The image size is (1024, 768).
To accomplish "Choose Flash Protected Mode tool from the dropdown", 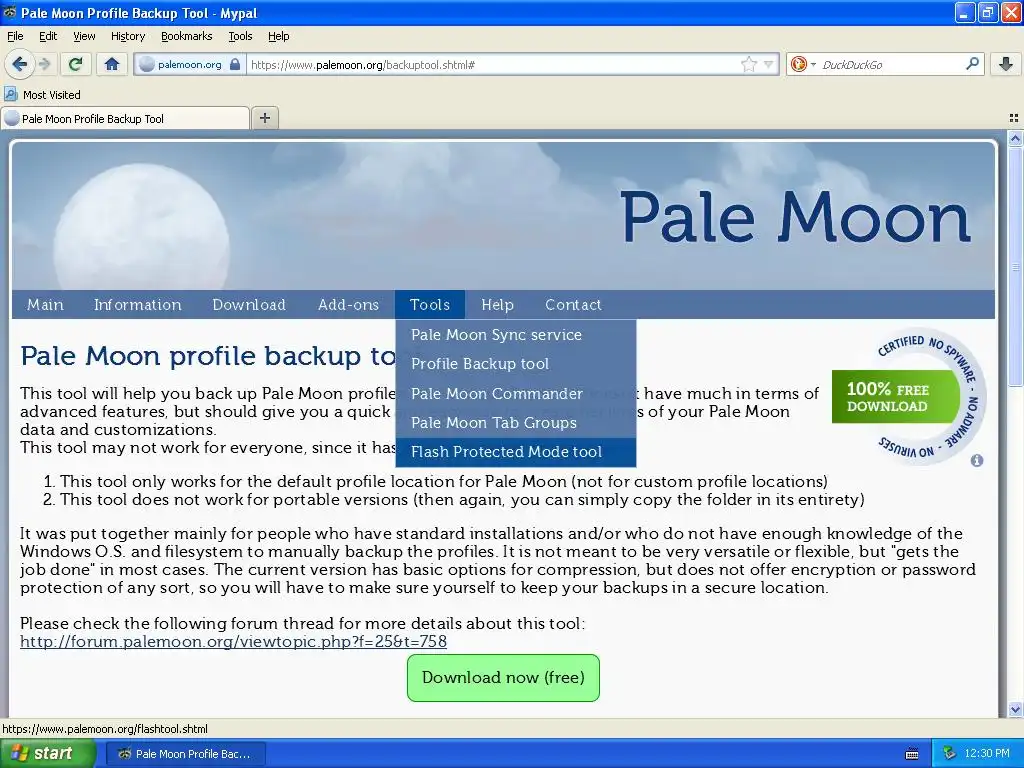I will pyautogui.click(x=516, y=452).
